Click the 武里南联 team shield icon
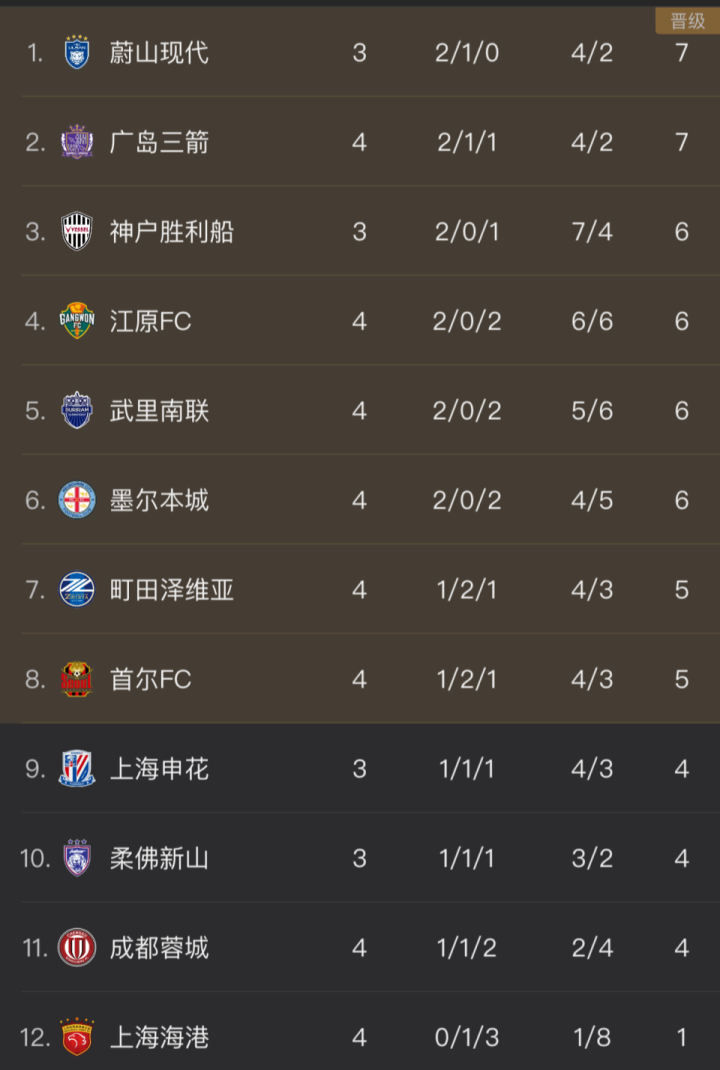 (77, 411)
